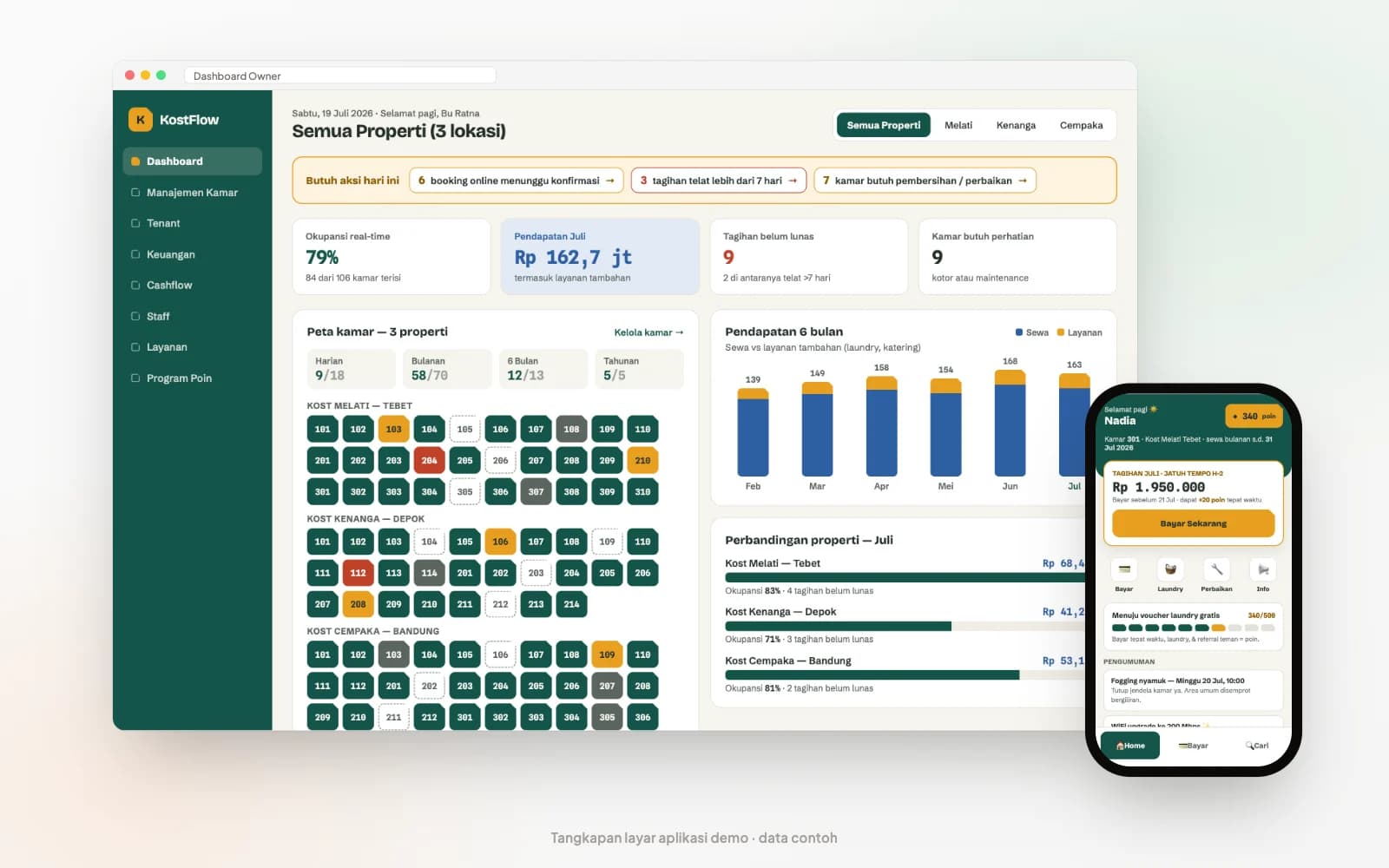Screen dimensions: 1389x868
Task: Select red room 112 in Kost Kenanga
Action: [358, 573]
